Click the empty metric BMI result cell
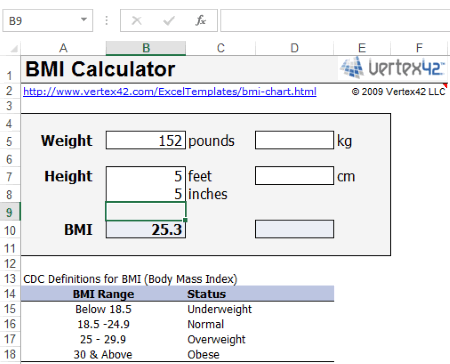Screen dimensions: 450x364 [x=294, y=229]
